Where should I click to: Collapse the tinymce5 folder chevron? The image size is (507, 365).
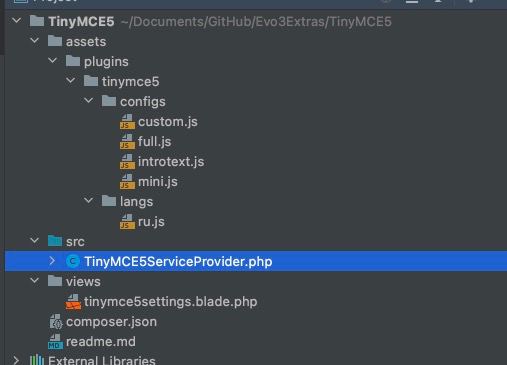[x=70, y=81]
